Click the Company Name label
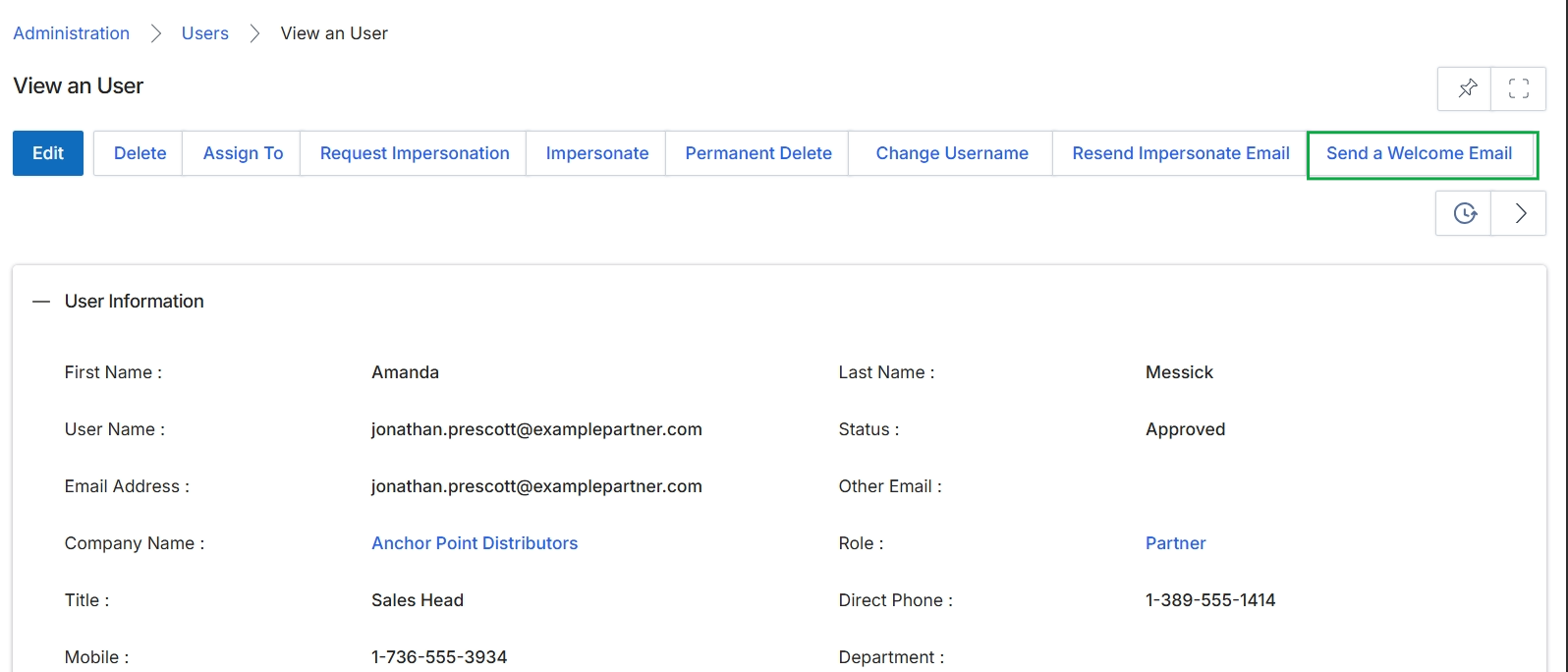The image size is (1568, 672). (x=135, y=543)
